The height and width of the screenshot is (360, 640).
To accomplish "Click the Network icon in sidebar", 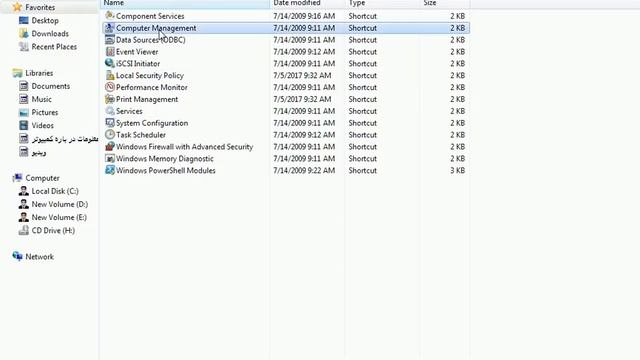I will coord(17,256).
